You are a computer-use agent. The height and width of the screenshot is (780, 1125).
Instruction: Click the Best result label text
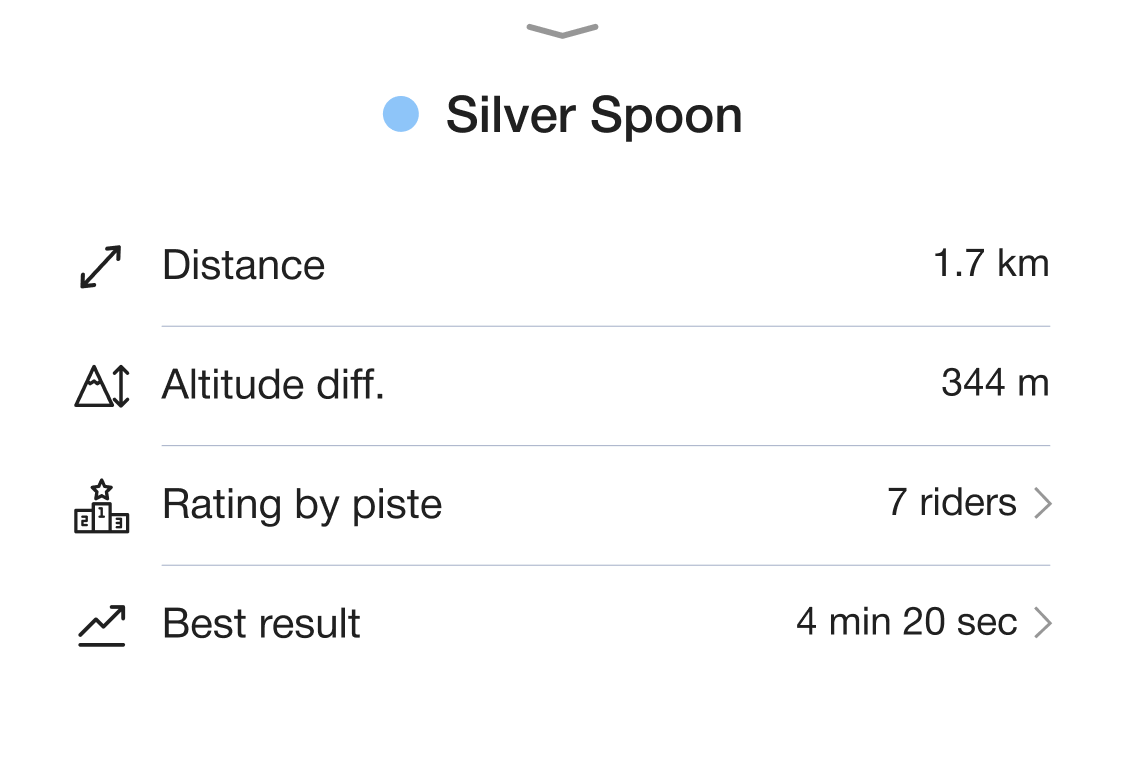tap(261, 623)
